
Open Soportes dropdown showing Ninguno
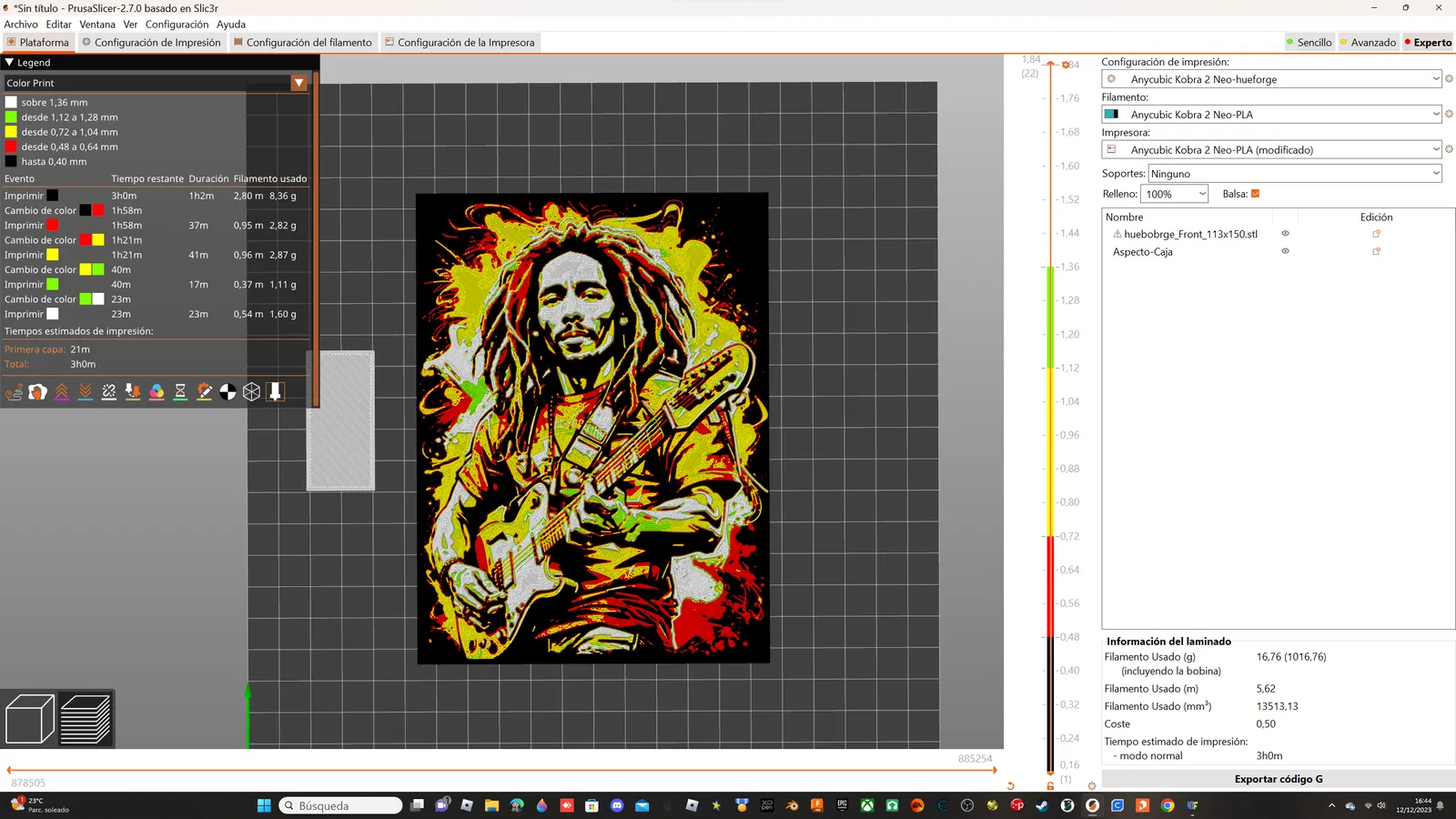1295,174
